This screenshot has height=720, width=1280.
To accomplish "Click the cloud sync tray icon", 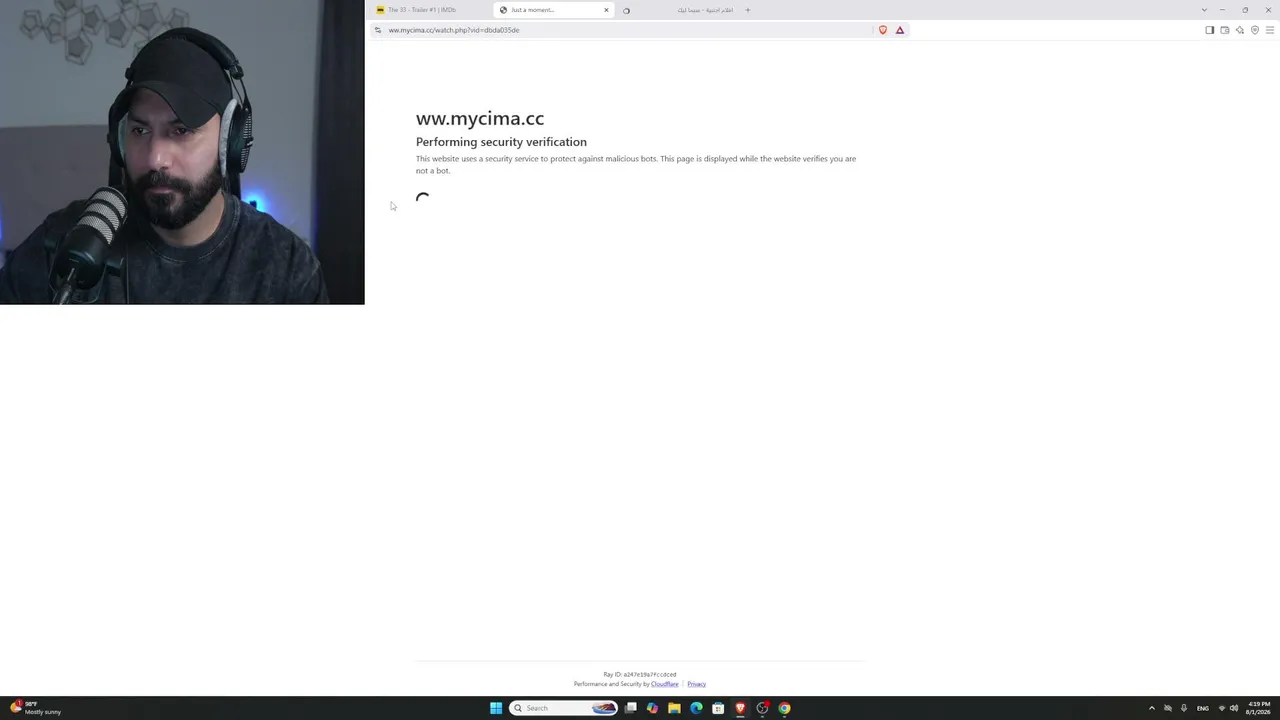I will click(1168, 708).
